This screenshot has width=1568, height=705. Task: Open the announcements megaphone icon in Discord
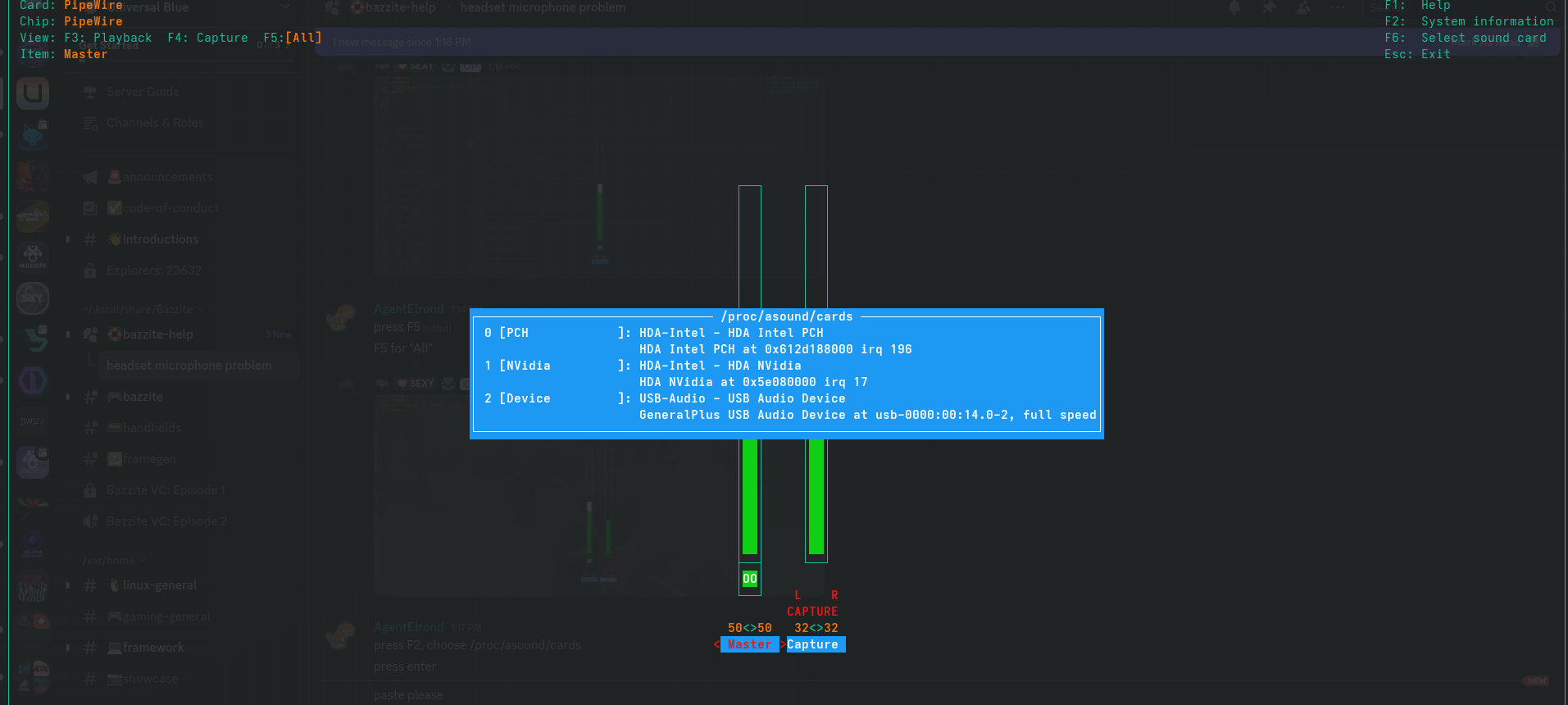(90, 177)
